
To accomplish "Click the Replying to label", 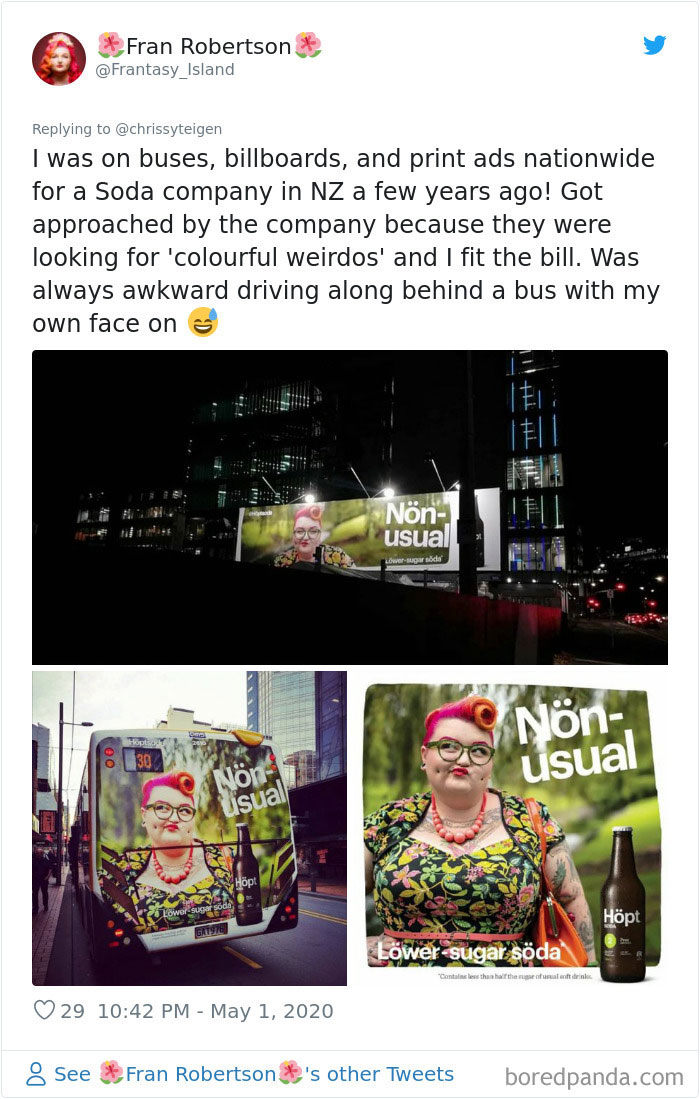I will [71, 129].
